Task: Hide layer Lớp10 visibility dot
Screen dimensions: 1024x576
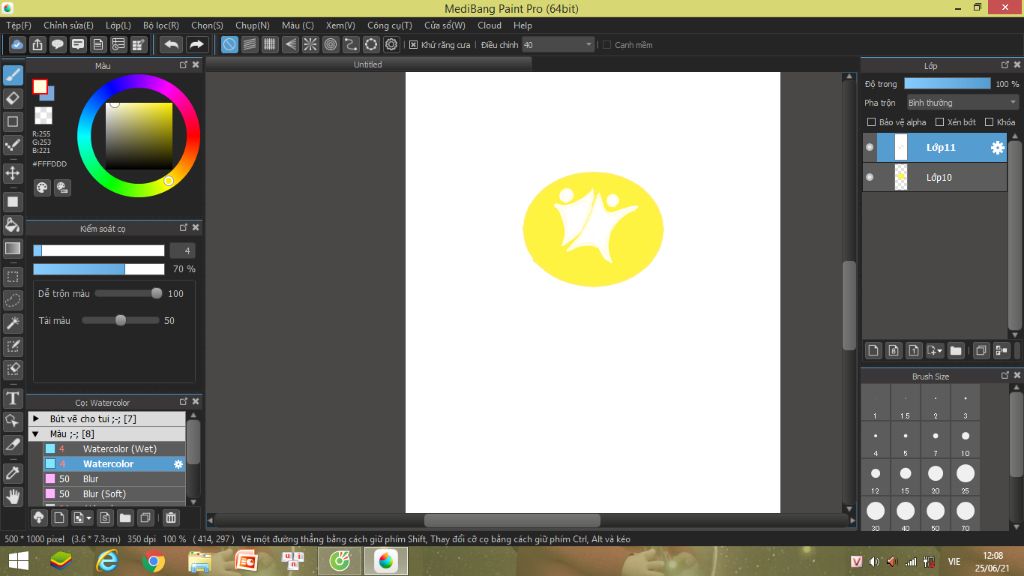Action: pos(869,177)
